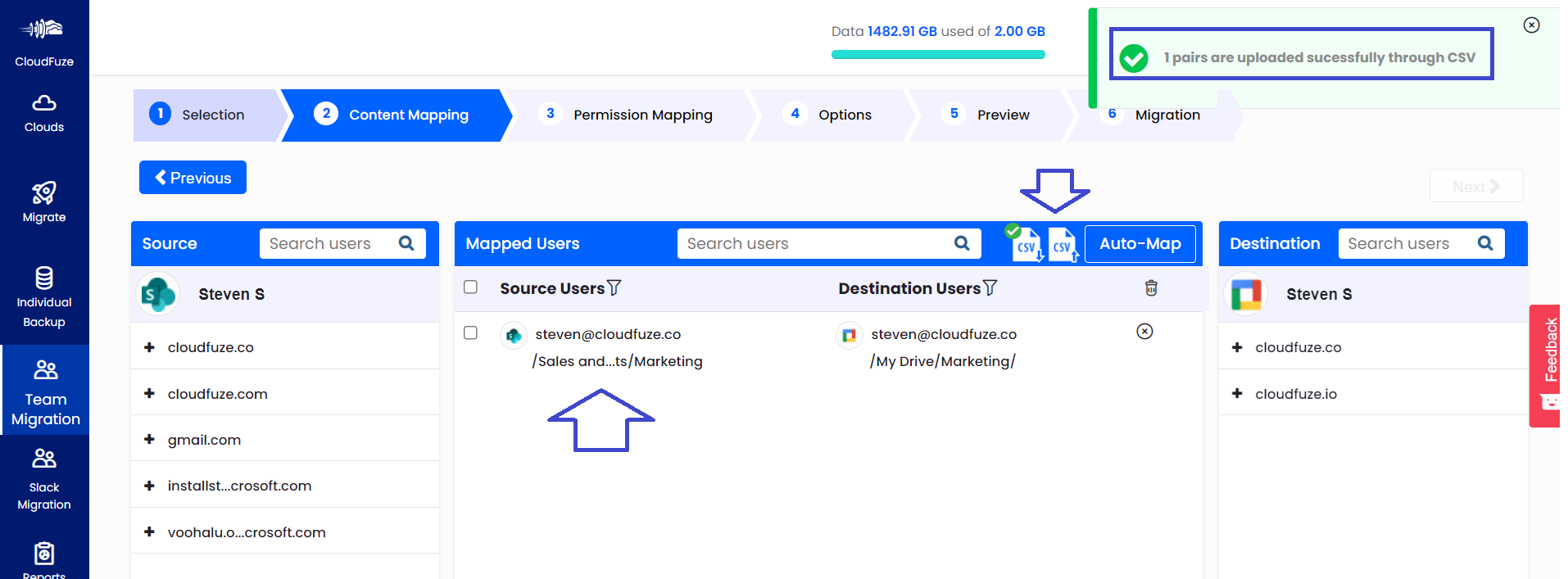The image size is (1568, 579).
Task: Select all mapped users checkbox
Action: point(470,287)
